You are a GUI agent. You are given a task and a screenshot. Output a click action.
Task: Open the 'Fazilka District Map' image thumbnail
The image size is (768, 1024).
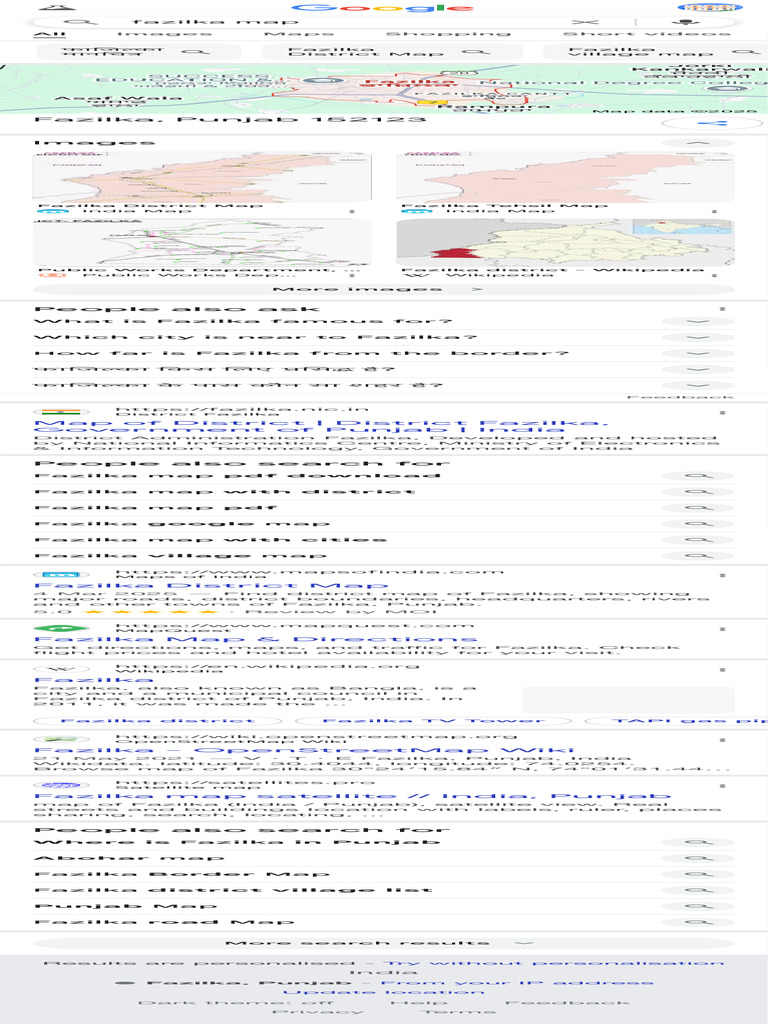pyautogui.click(x=202, y=177)
